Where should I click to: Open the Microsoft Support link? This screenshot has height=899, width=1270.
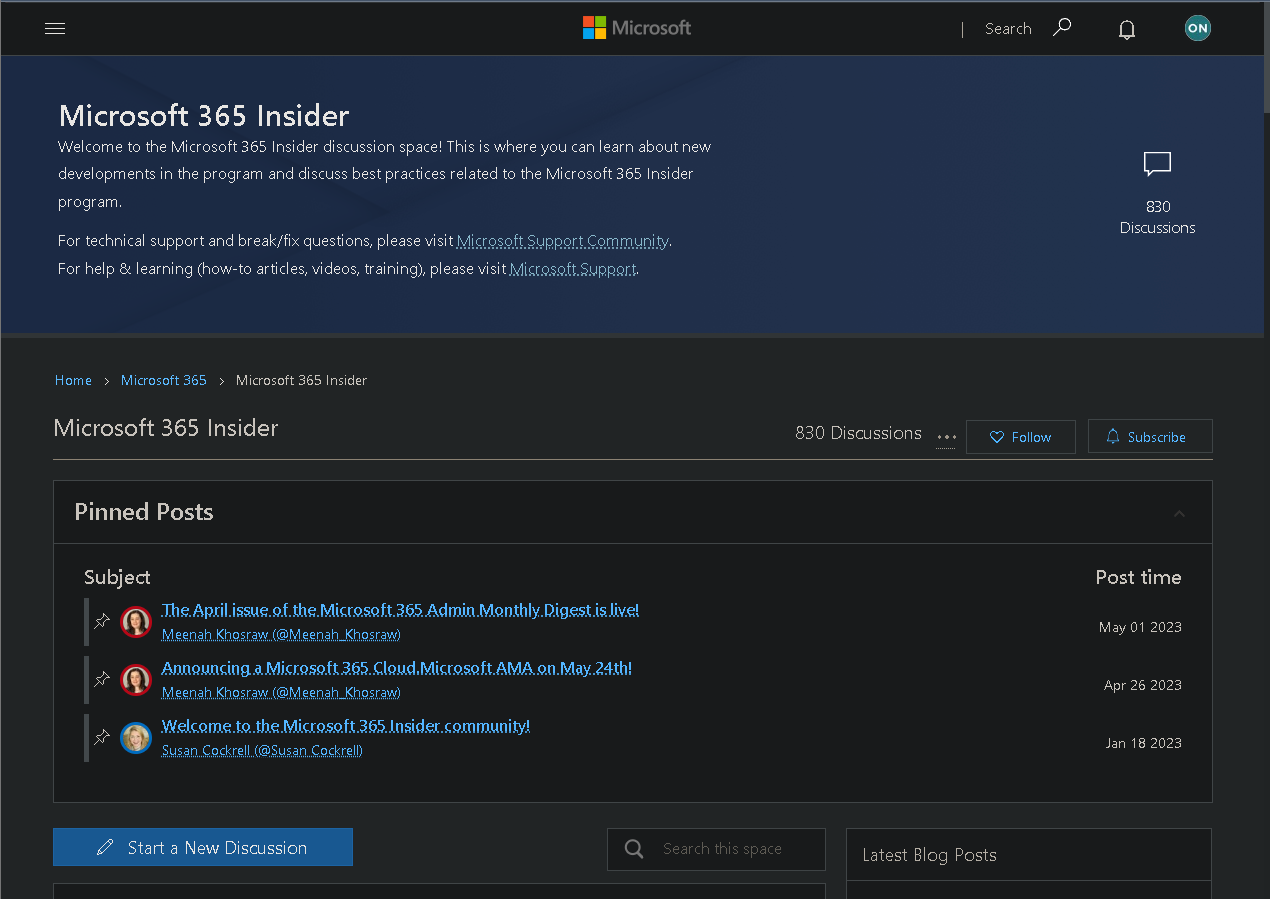click(x=573, y=269)
